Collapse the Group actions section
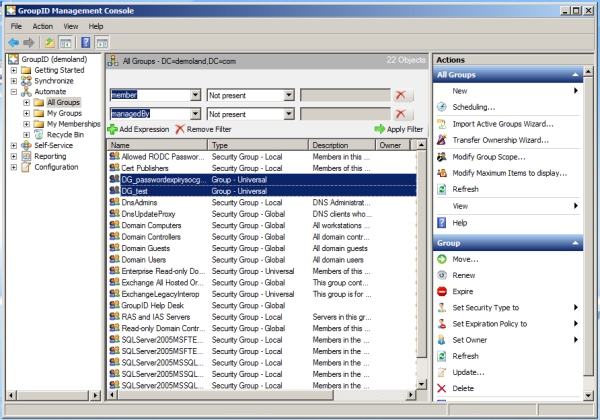 click(575, 243)
